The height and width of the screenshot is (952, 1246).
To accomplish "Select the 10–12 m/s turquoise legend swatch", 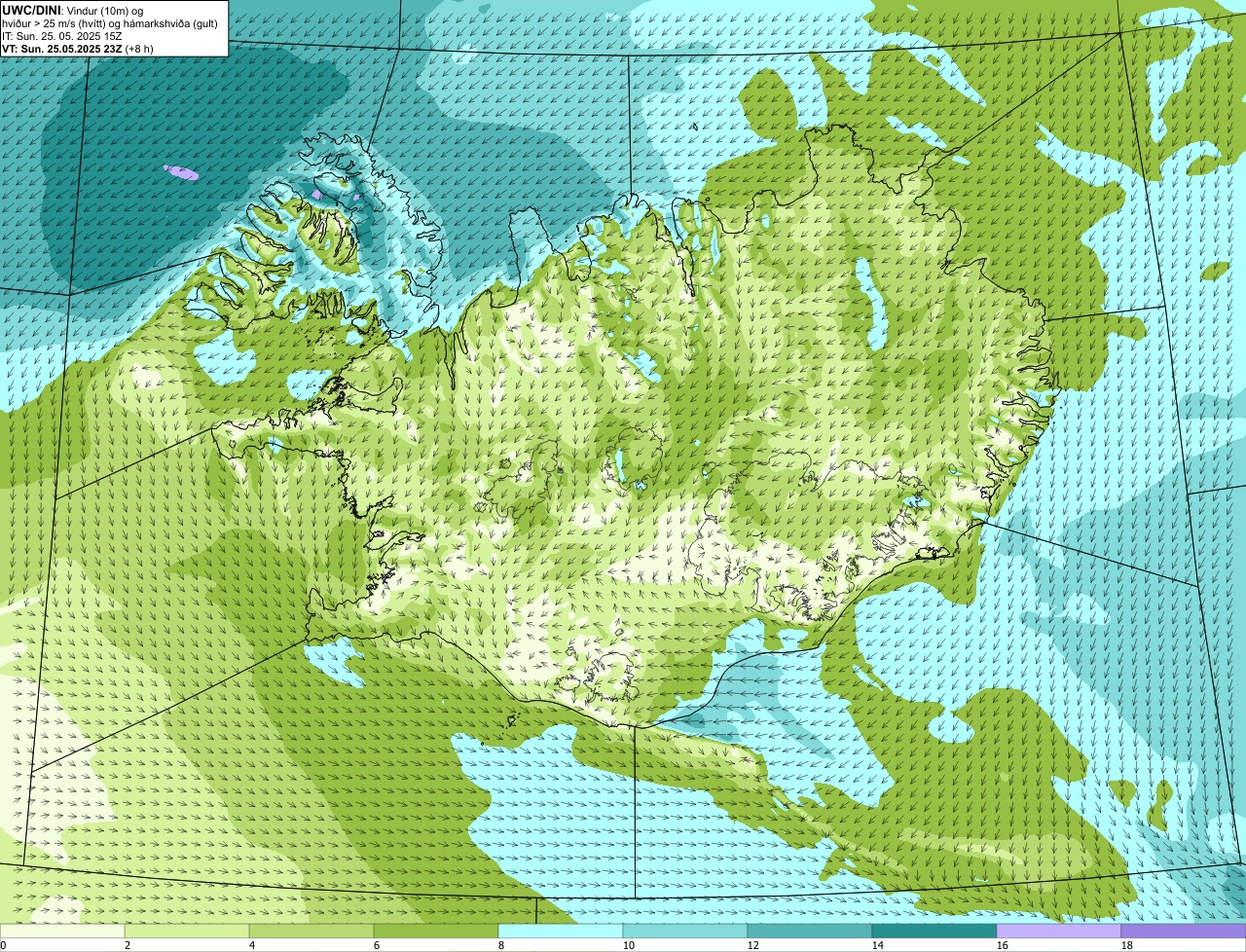I will 685,932.
